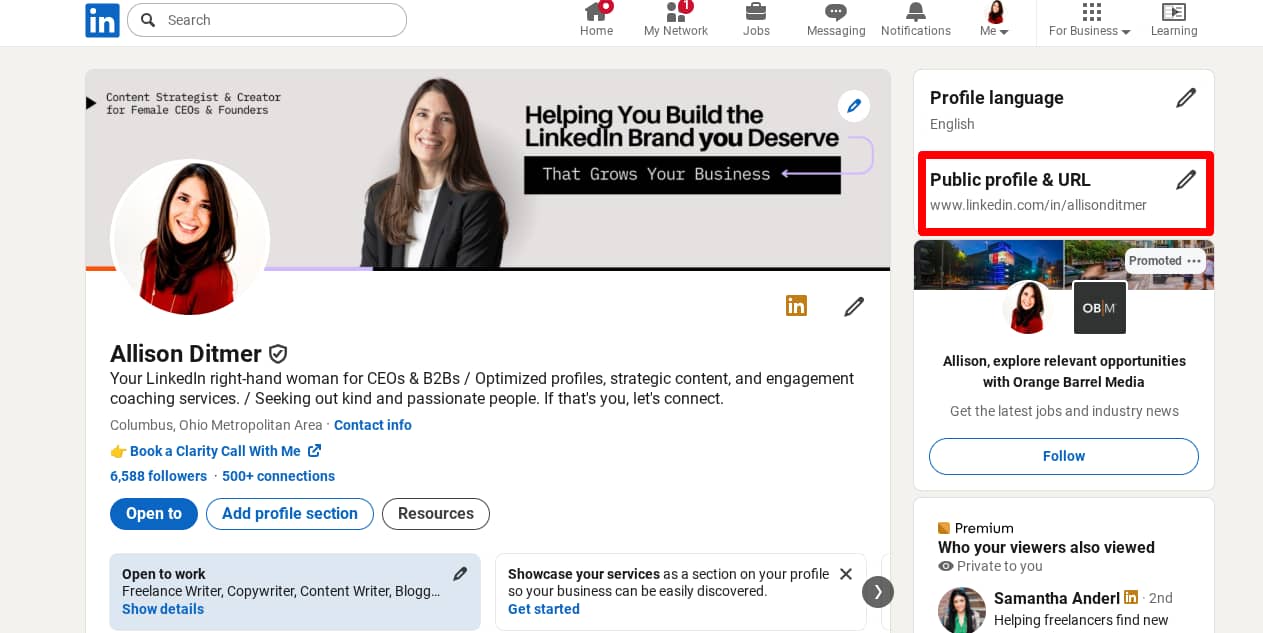Expand the For Business menu
Viewport: 1263px width, 633px height.
point(1090,21)
